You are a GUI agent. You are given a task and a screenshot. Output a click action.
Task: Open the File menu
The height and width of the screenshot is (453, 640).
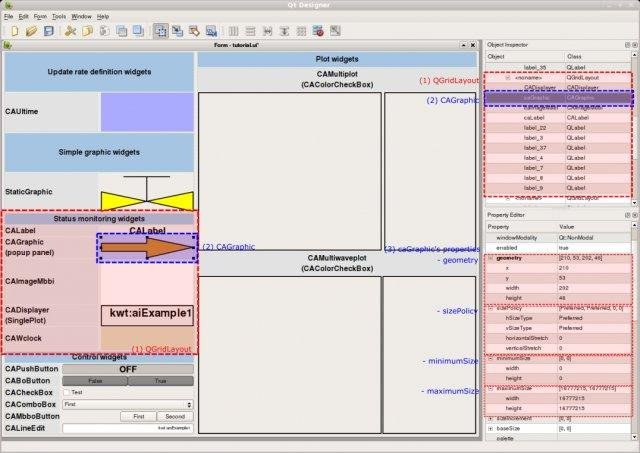pos(9,17)
